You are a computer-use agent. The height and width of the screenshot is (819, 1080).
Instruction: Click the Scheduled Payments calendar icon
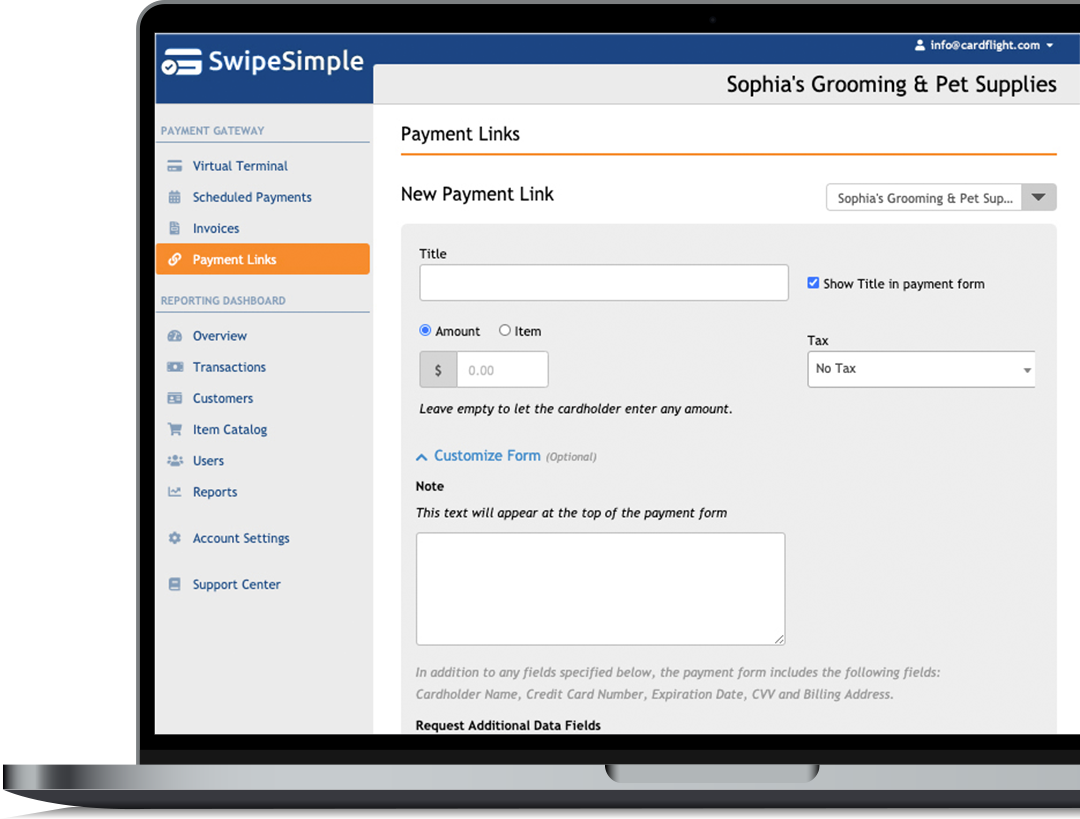coord(175,197)
